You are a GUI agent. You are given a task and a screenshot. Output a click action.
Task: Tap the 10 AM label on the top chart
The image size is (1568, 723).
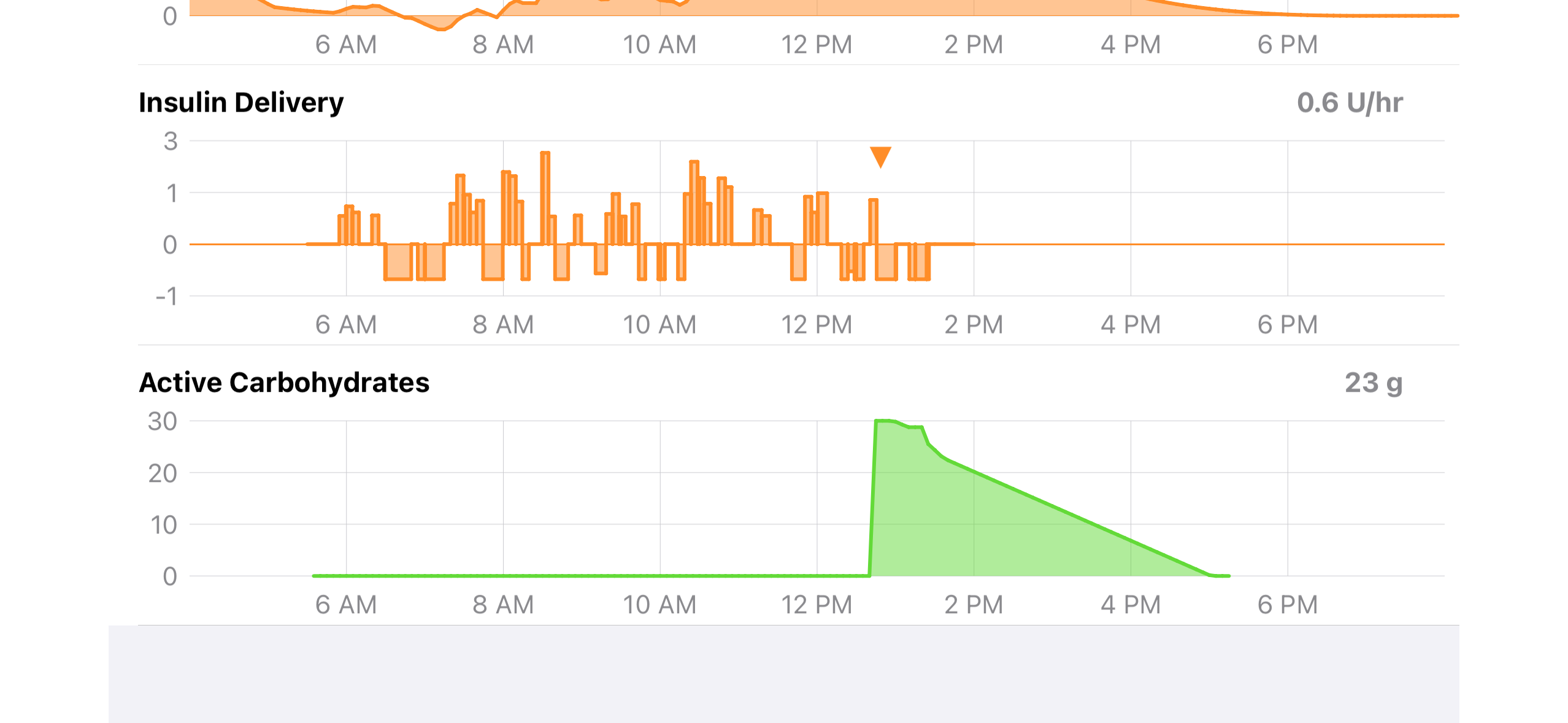[x=659, y=45]
